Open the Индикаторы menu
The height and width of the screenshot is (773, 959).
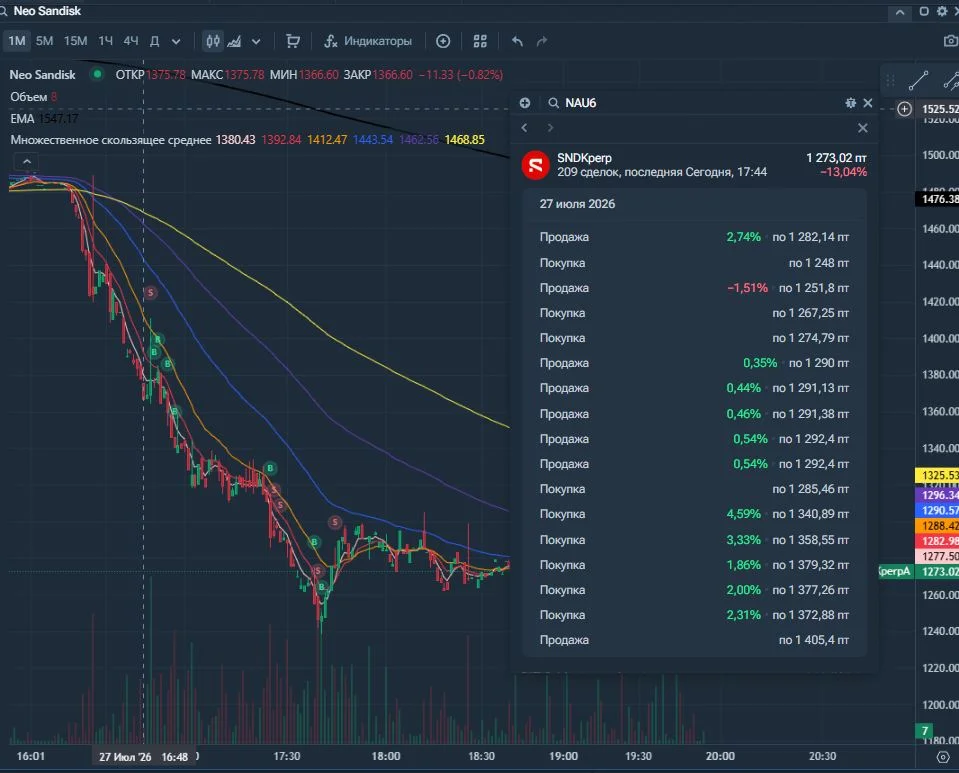click(x=368, y=41)
